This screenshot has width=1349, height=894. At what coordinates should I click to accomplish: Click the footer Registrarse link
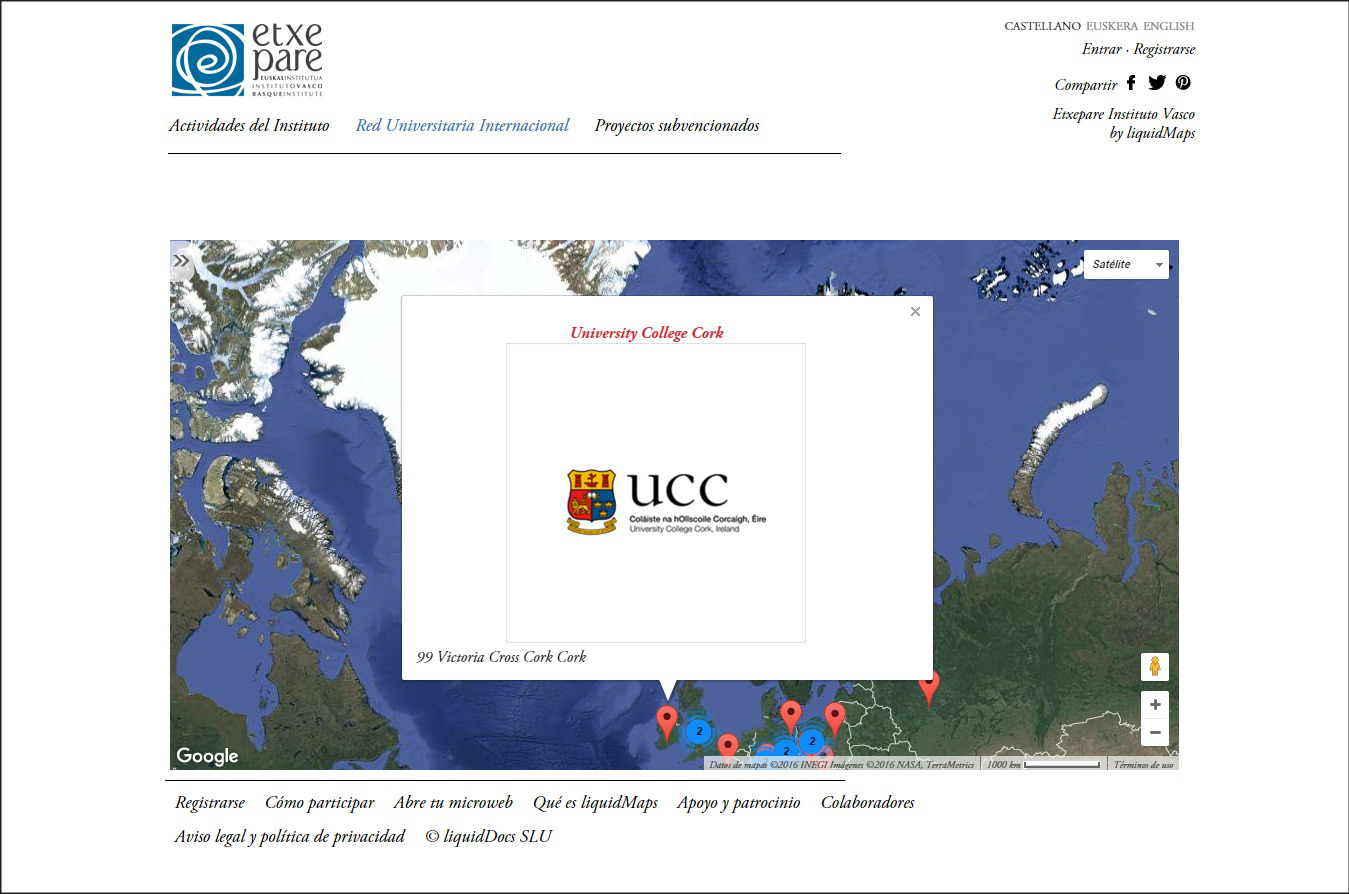pos(210,803)
